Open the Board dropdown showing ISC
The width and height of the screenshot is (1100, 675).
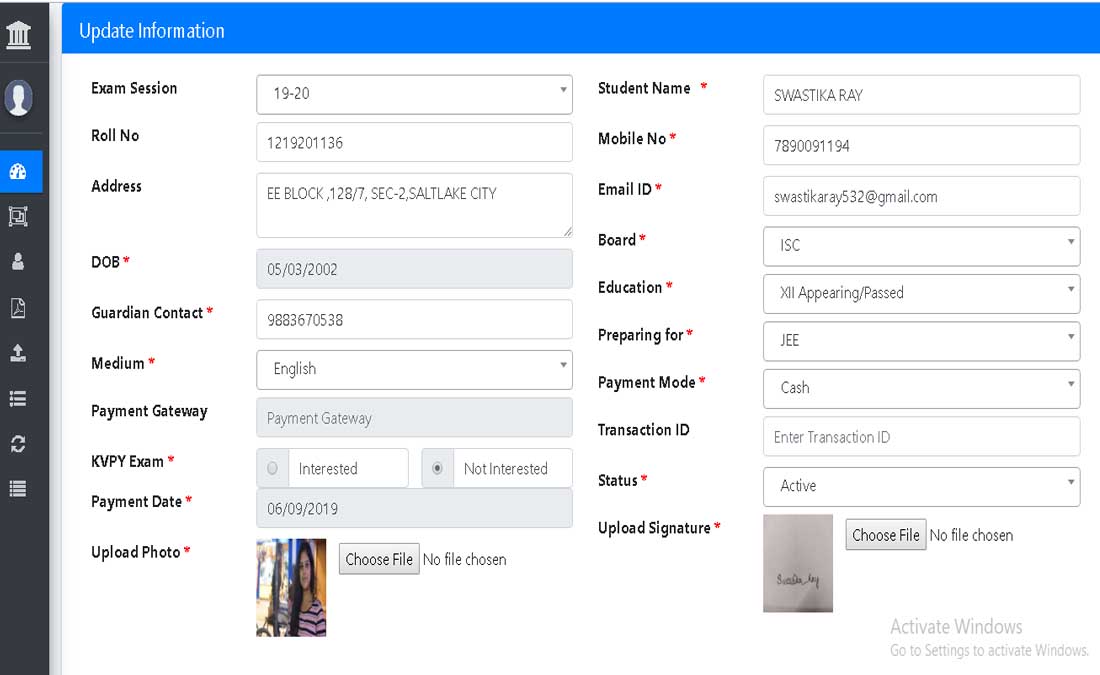(920, 245)
